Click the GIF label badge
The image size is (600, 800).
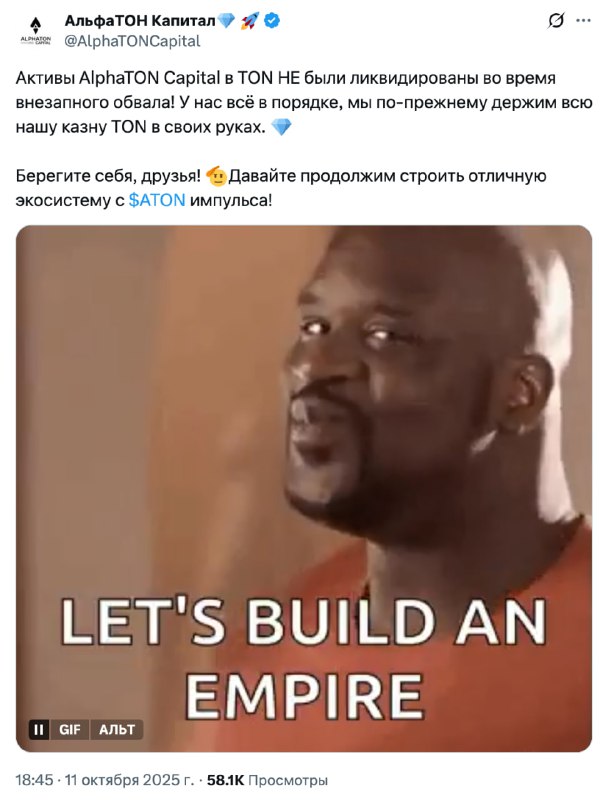[69, 730]
